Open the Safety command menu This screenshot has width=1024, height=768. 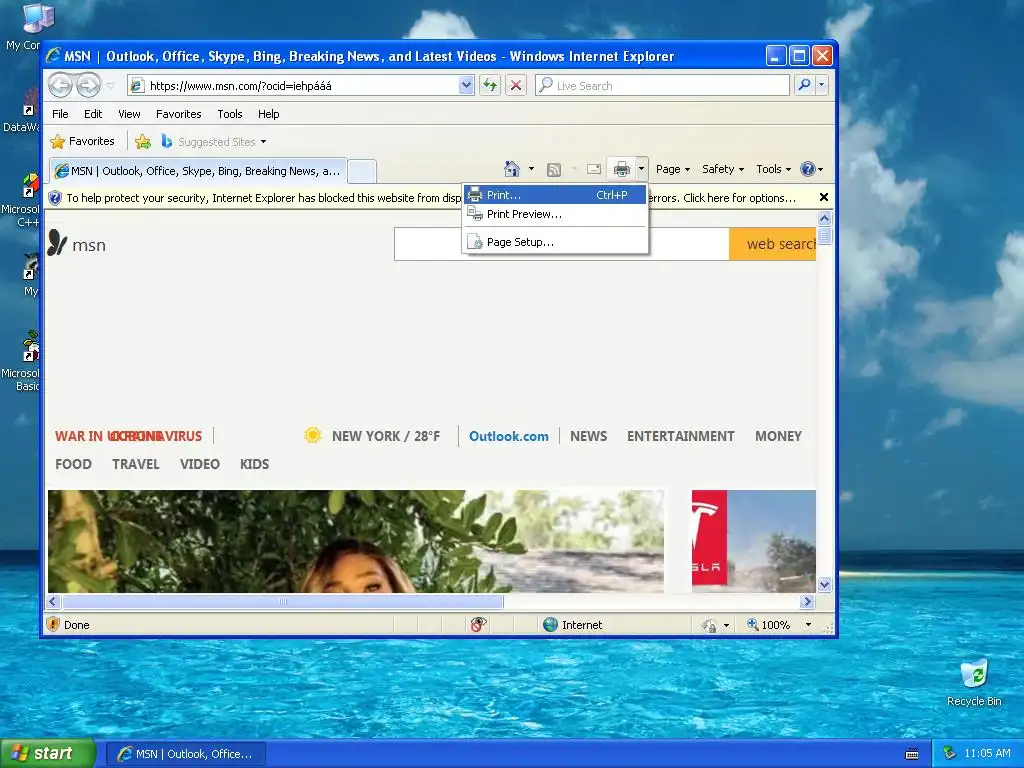click(x=722, y=169)
